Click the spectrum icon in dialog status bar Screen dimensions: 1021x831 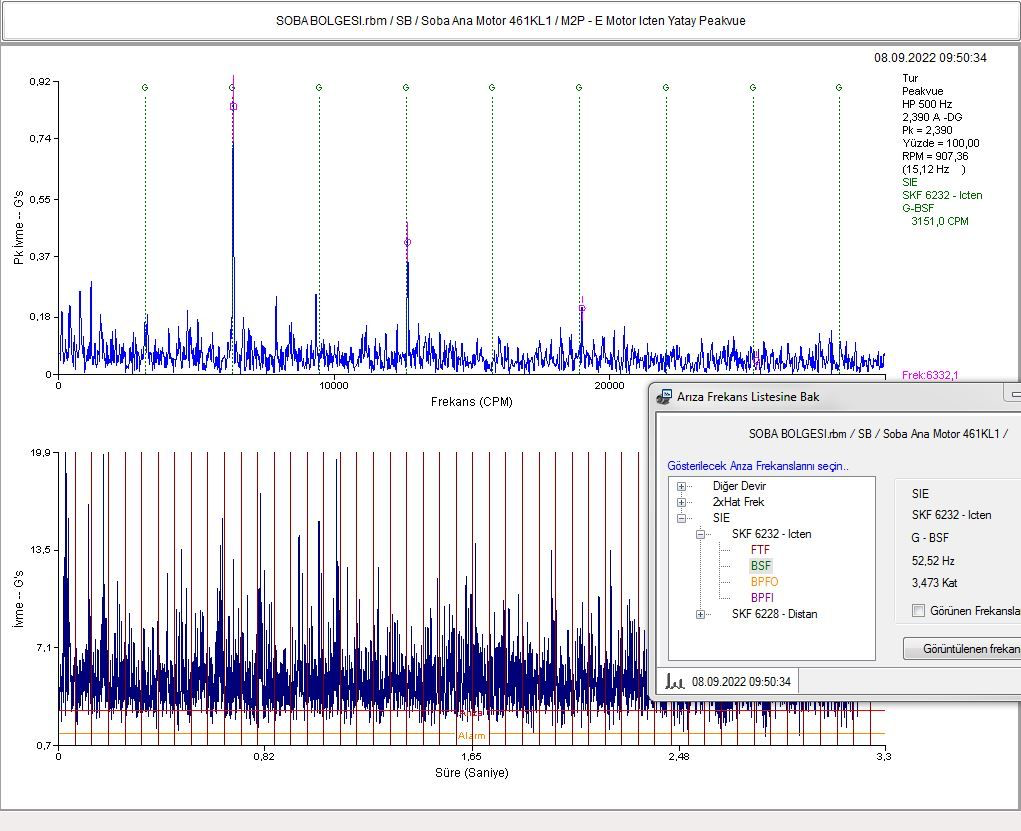[675, 682]
